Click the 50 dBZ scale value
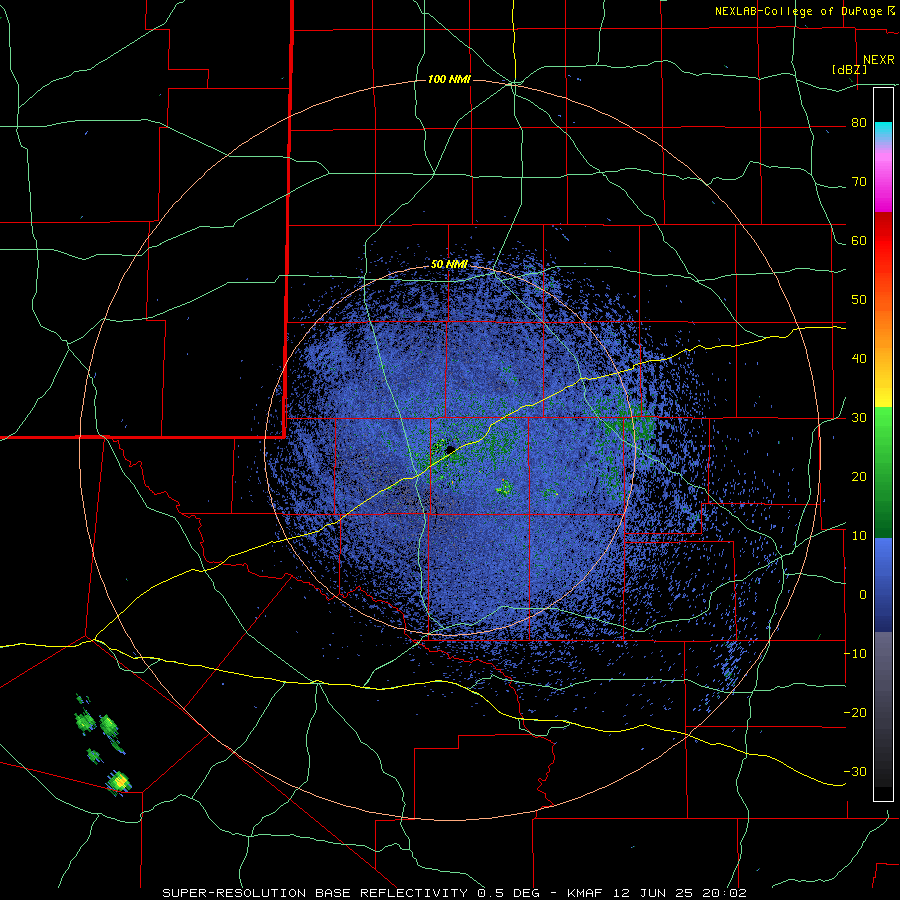This screenshot has width=900, height=900. click(x=859, y=300)
